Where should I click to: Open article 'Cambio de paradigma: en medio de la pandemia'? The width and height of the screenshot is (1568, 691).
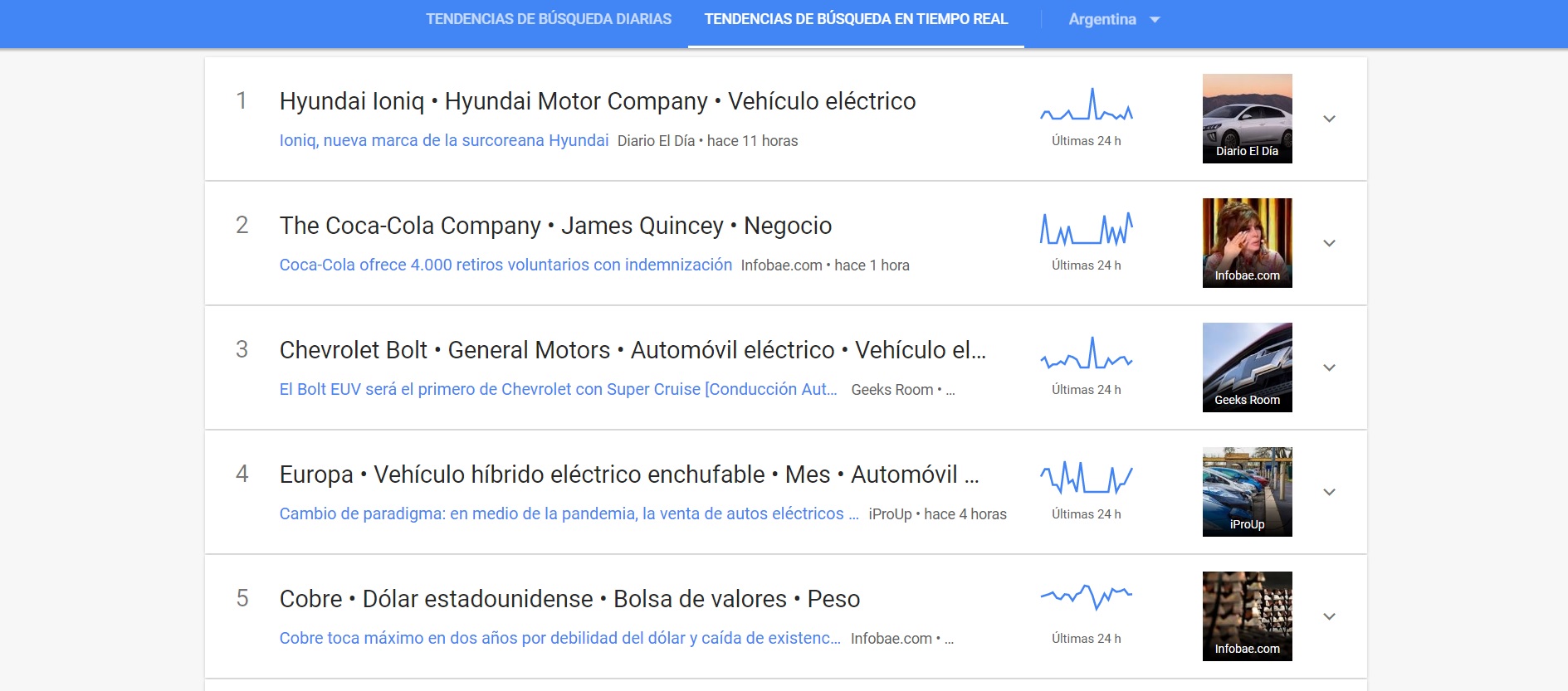(x=569, y=513)
